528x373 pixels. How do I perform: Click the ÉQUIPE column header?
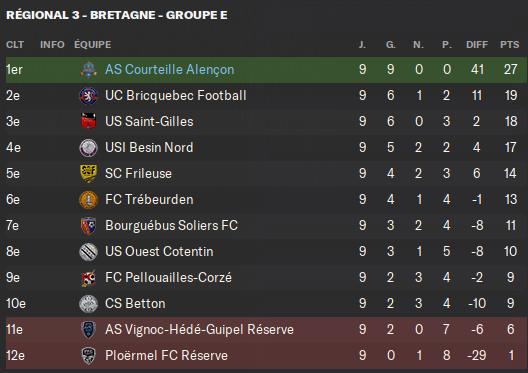(x=93, y=44)
